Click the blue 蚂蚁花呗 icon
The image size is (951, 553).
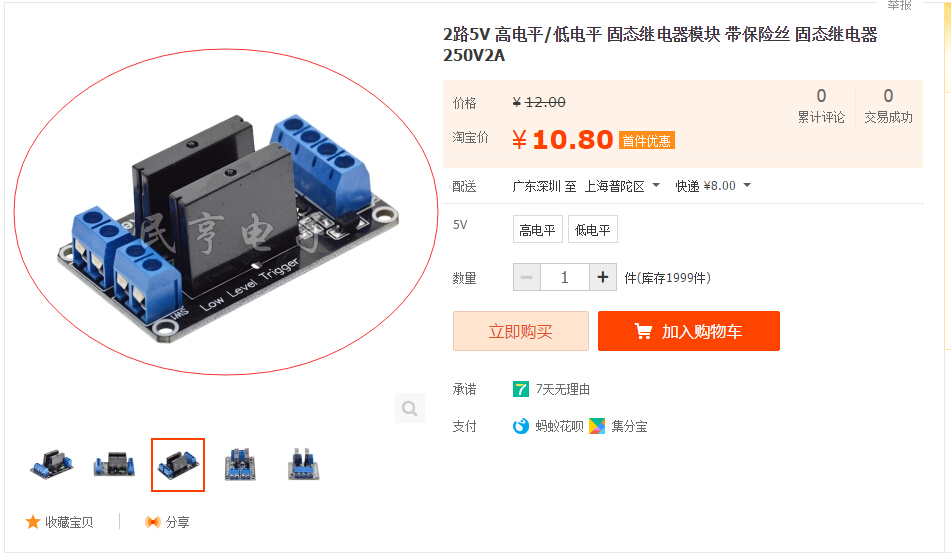[x=520, y=426]
